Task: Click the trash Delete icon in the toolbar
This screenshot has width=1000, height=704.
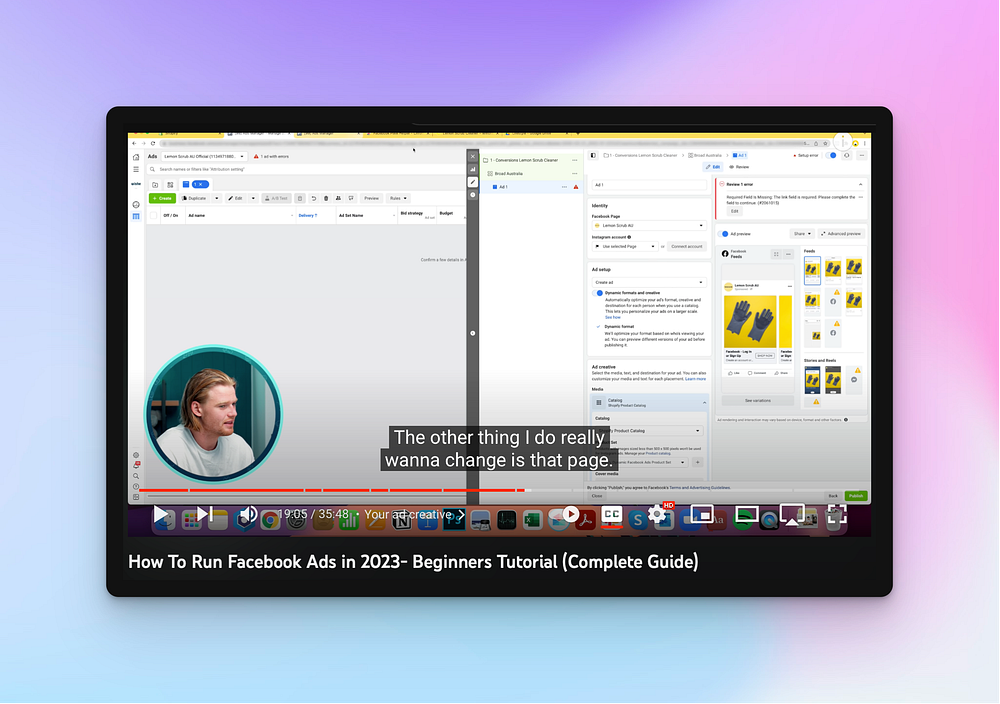Action: pos(326,198)
